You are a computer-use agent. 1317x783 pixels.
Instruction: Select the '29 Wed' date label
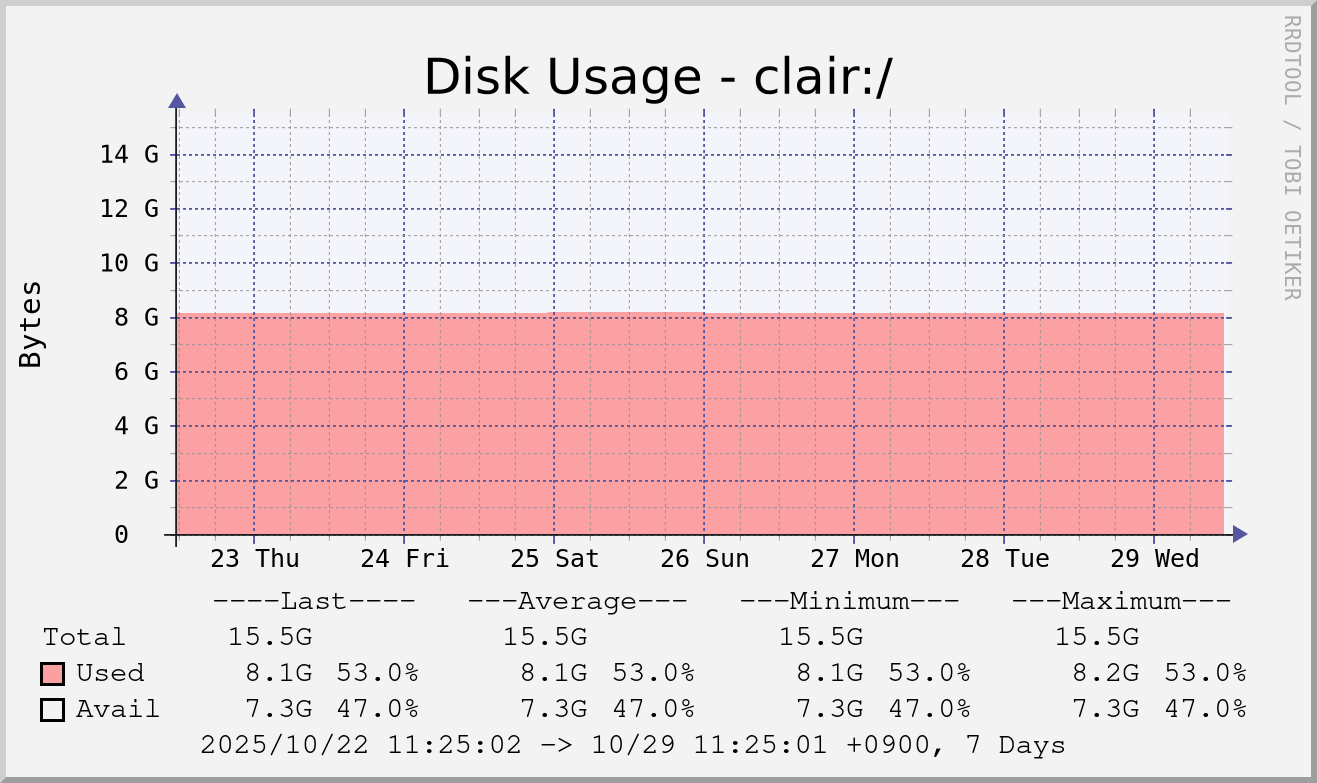[1154, 558]
